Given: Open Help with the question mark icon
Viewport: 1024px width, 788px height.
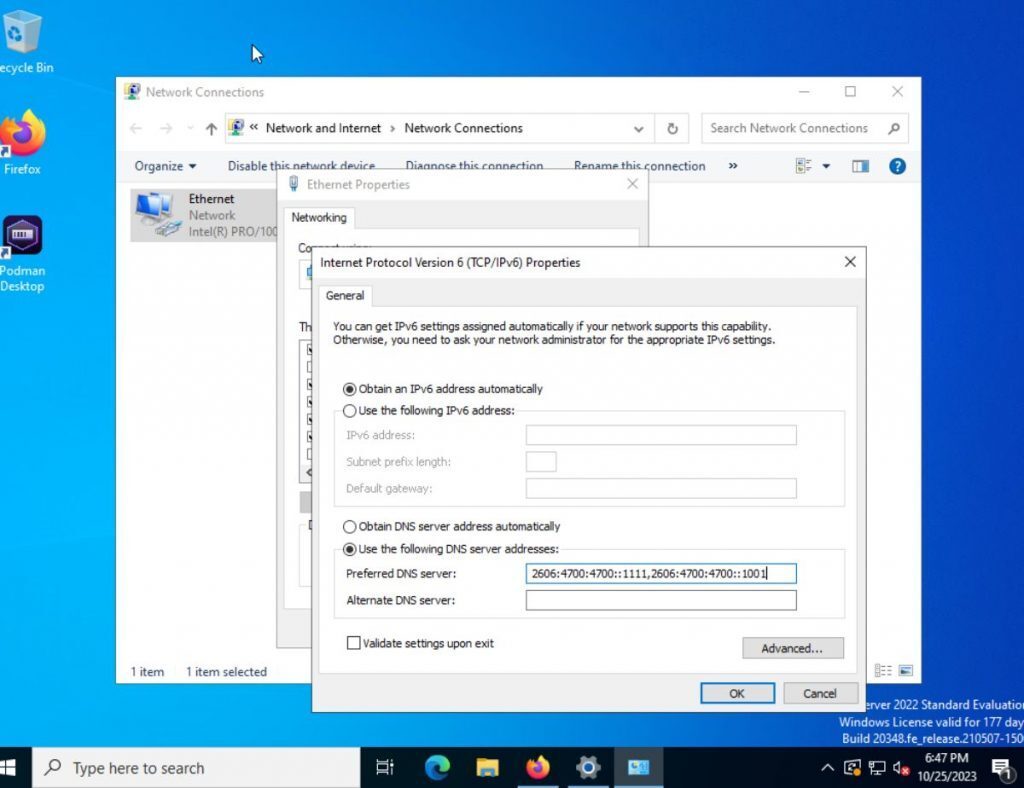Looking at the screenshot, I should (897, 166).
